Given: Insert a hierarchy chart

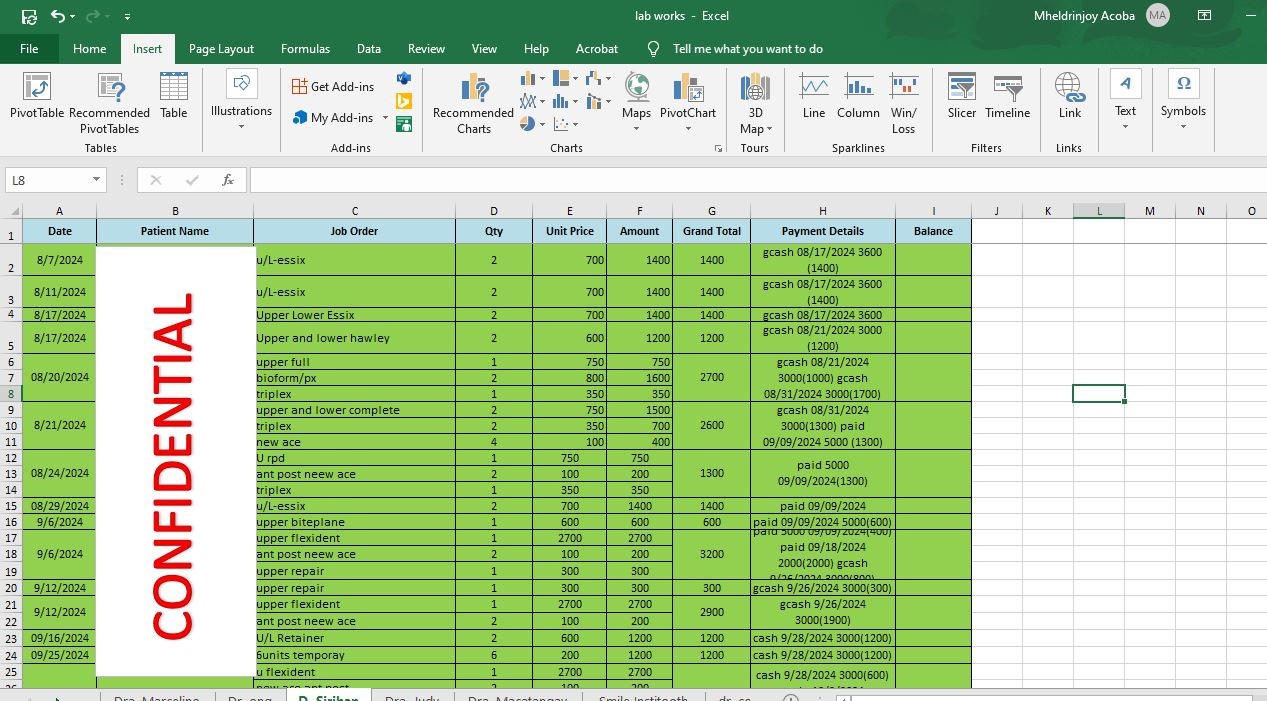Looking at the screenshot, I should [x=566, y=78].
